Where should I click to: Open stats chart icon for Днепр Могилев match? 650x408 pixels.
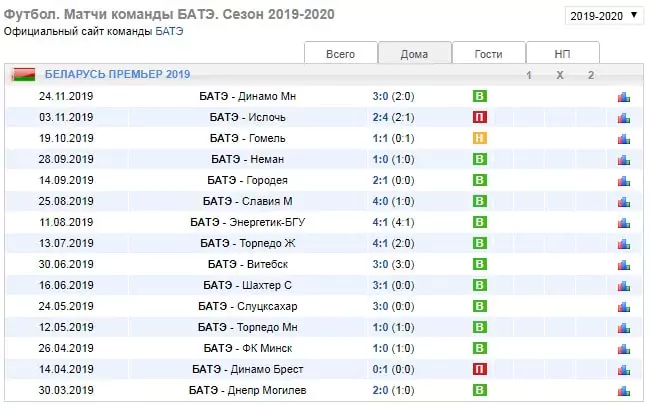(x=623, y=391)
